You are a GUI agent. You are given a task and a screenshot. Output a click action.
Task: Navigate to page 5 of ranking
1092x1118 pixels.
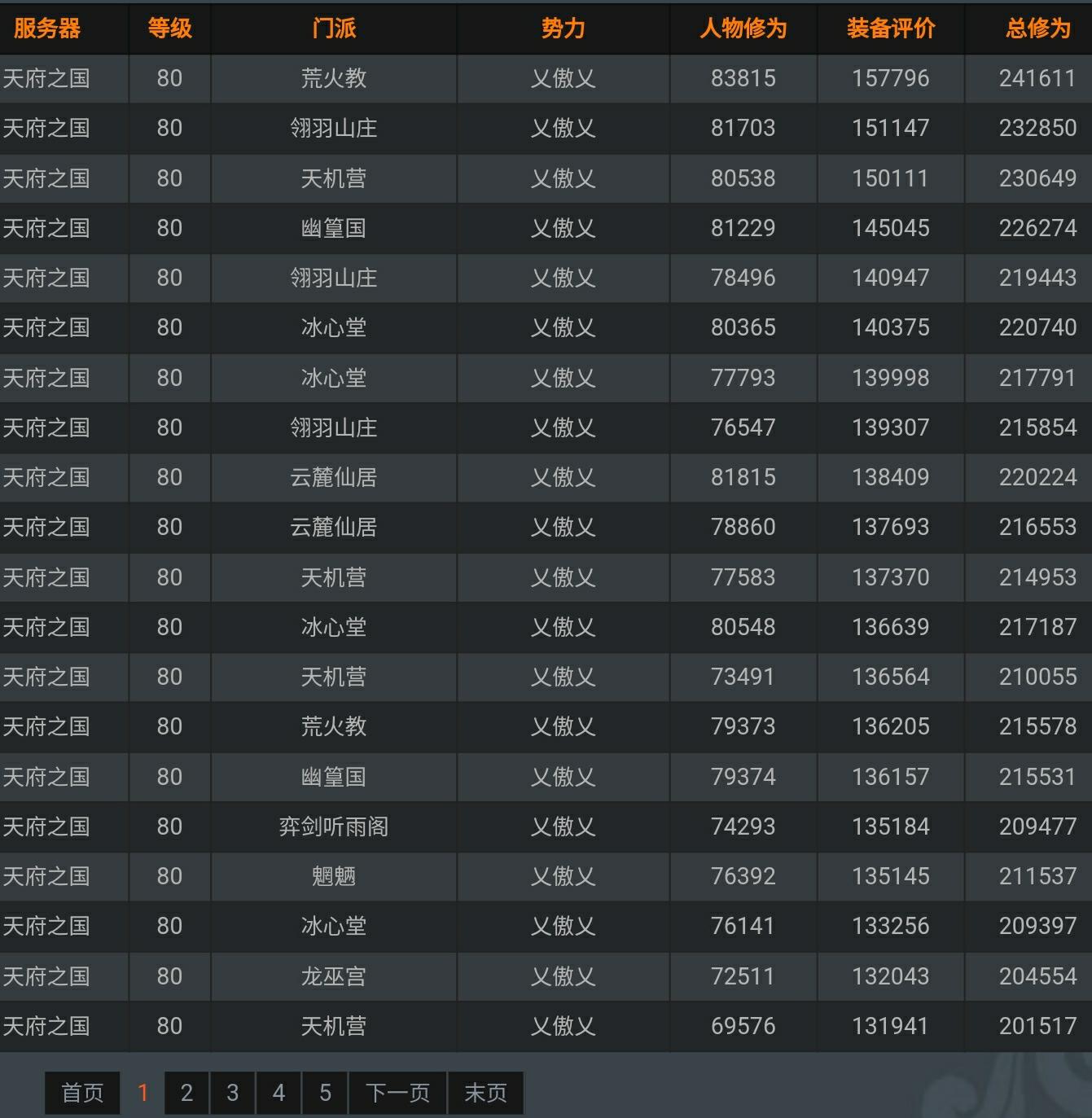325,1092
